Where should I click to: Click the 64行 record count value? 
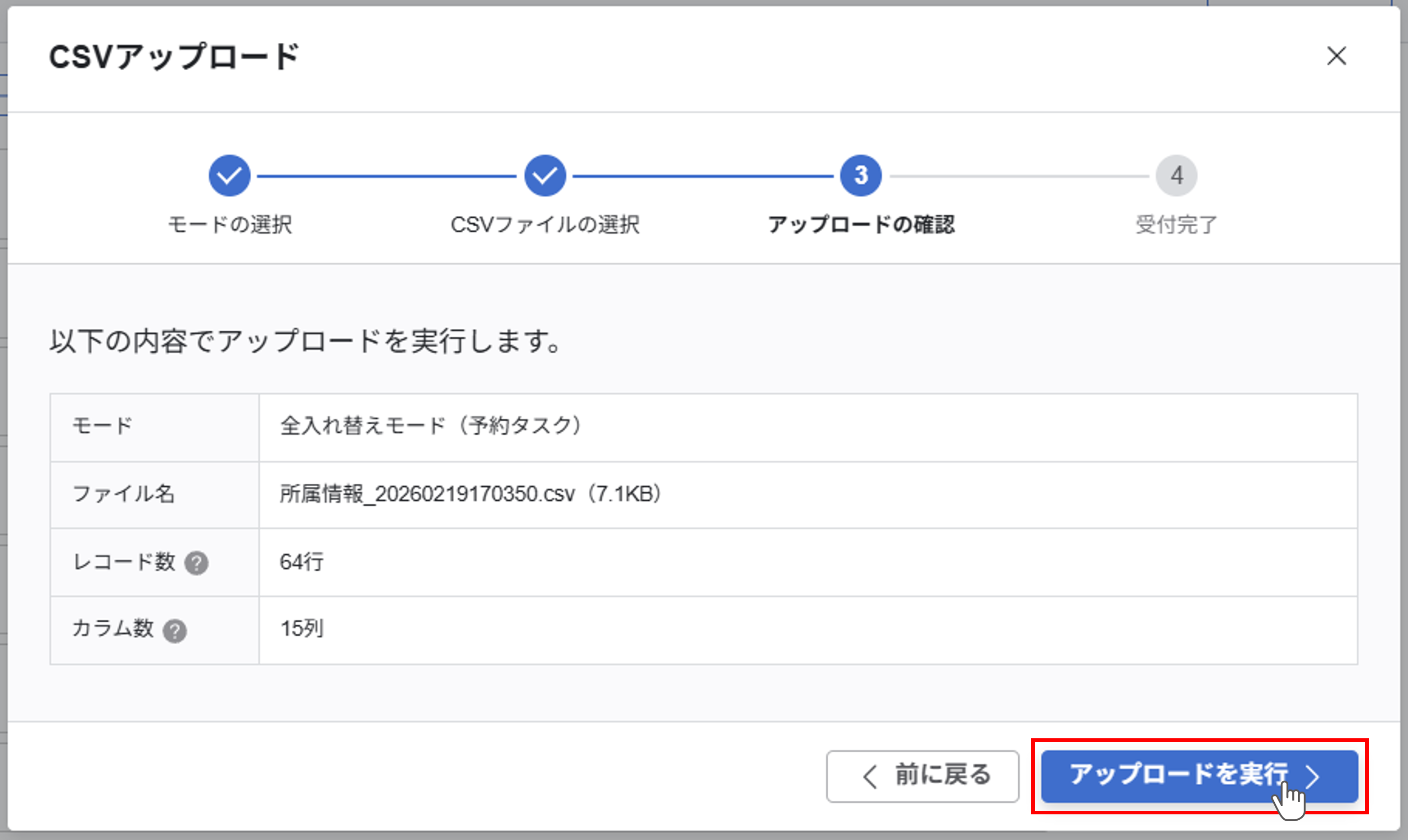coord(301,562)
